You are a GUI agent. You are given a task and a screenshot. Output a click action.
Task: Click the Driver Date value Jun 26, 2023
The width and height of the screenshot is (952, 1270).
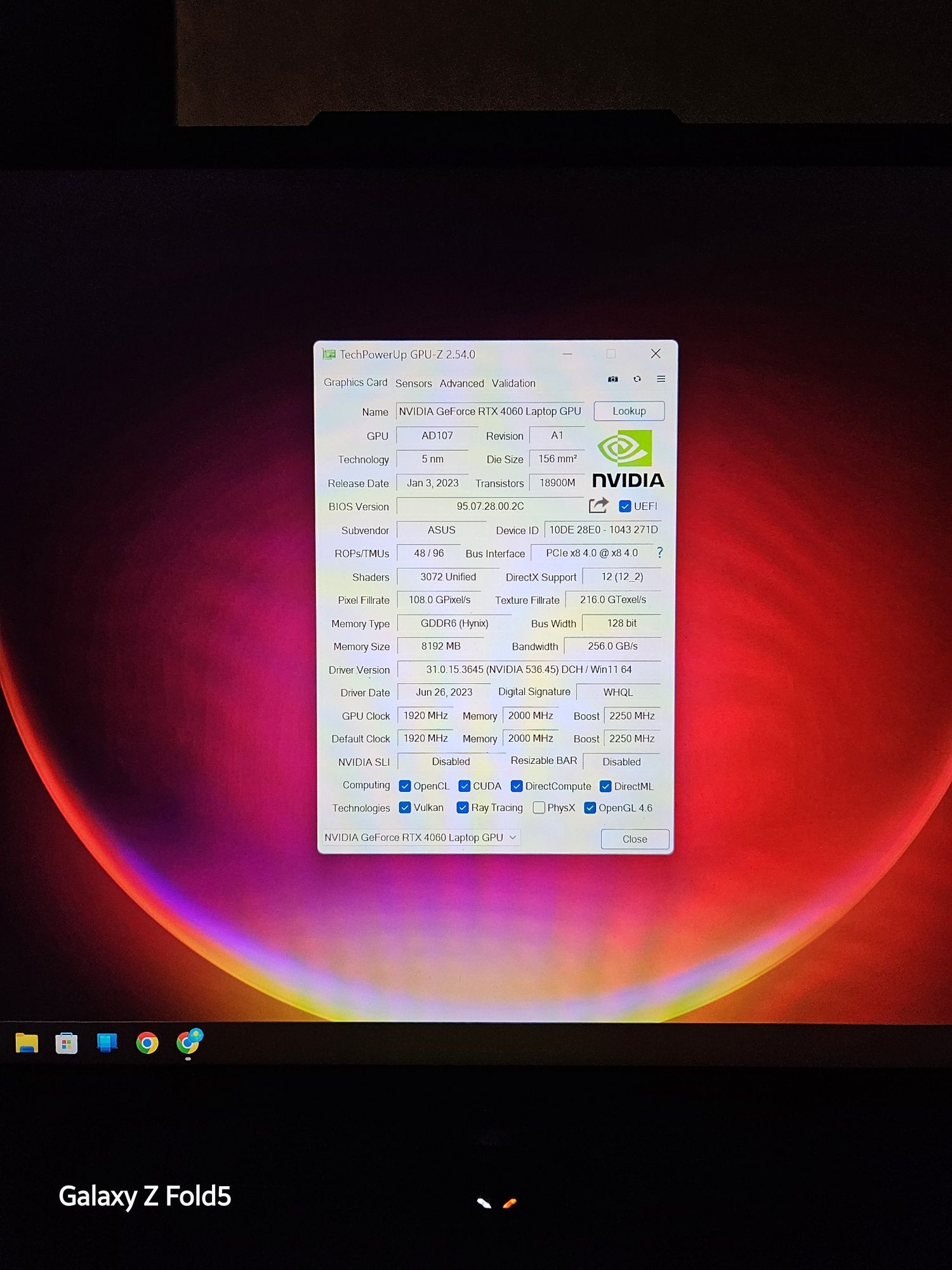(444, 692)
